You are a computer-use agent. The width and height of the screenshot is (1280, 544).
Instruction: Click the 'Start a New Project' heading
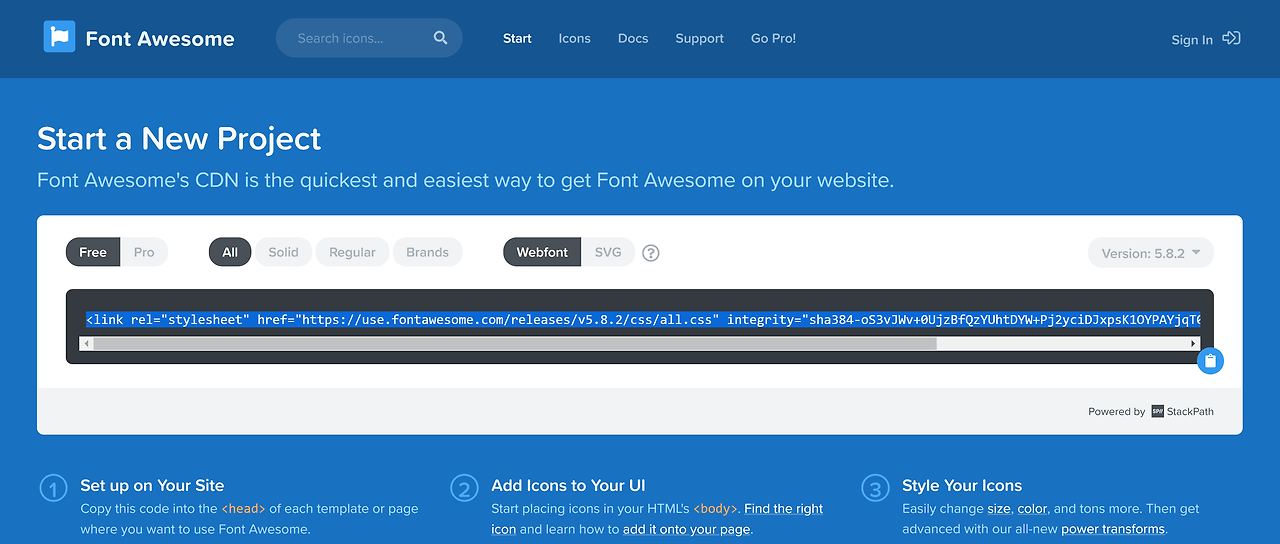[x=179, y=138]
